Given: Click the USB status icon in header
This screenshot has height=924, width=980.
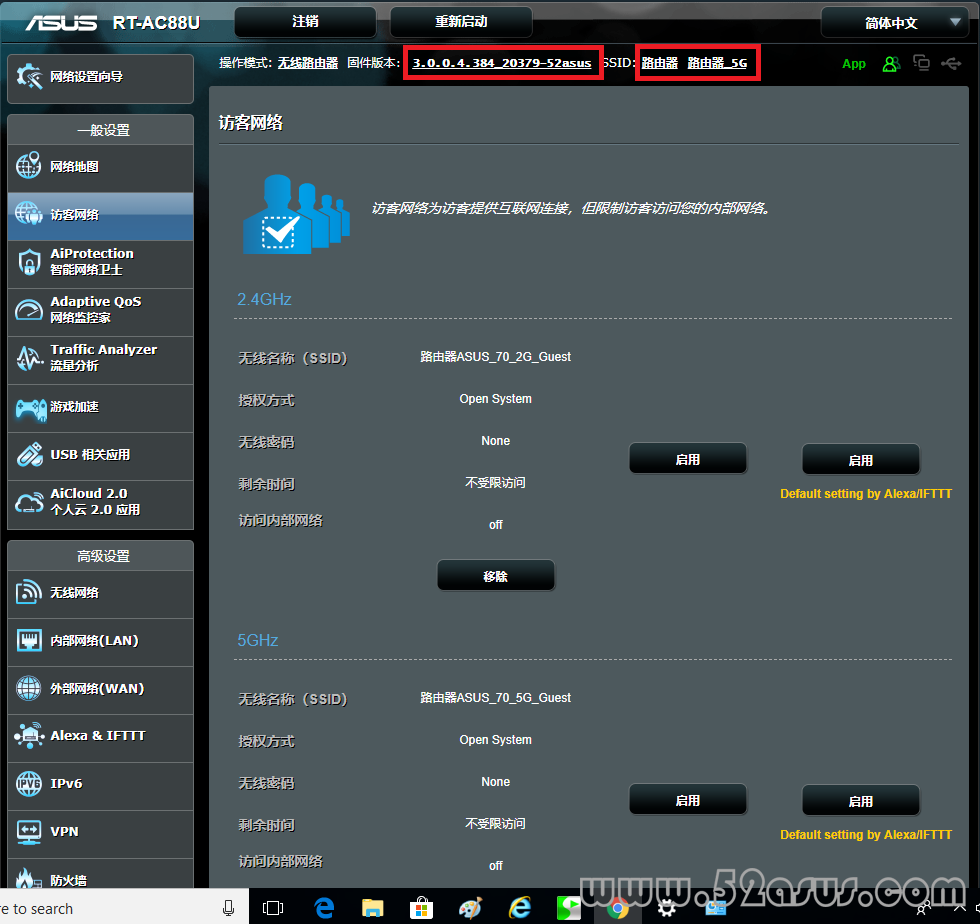Looking at the screenshot, I should (x=951, y=63).
